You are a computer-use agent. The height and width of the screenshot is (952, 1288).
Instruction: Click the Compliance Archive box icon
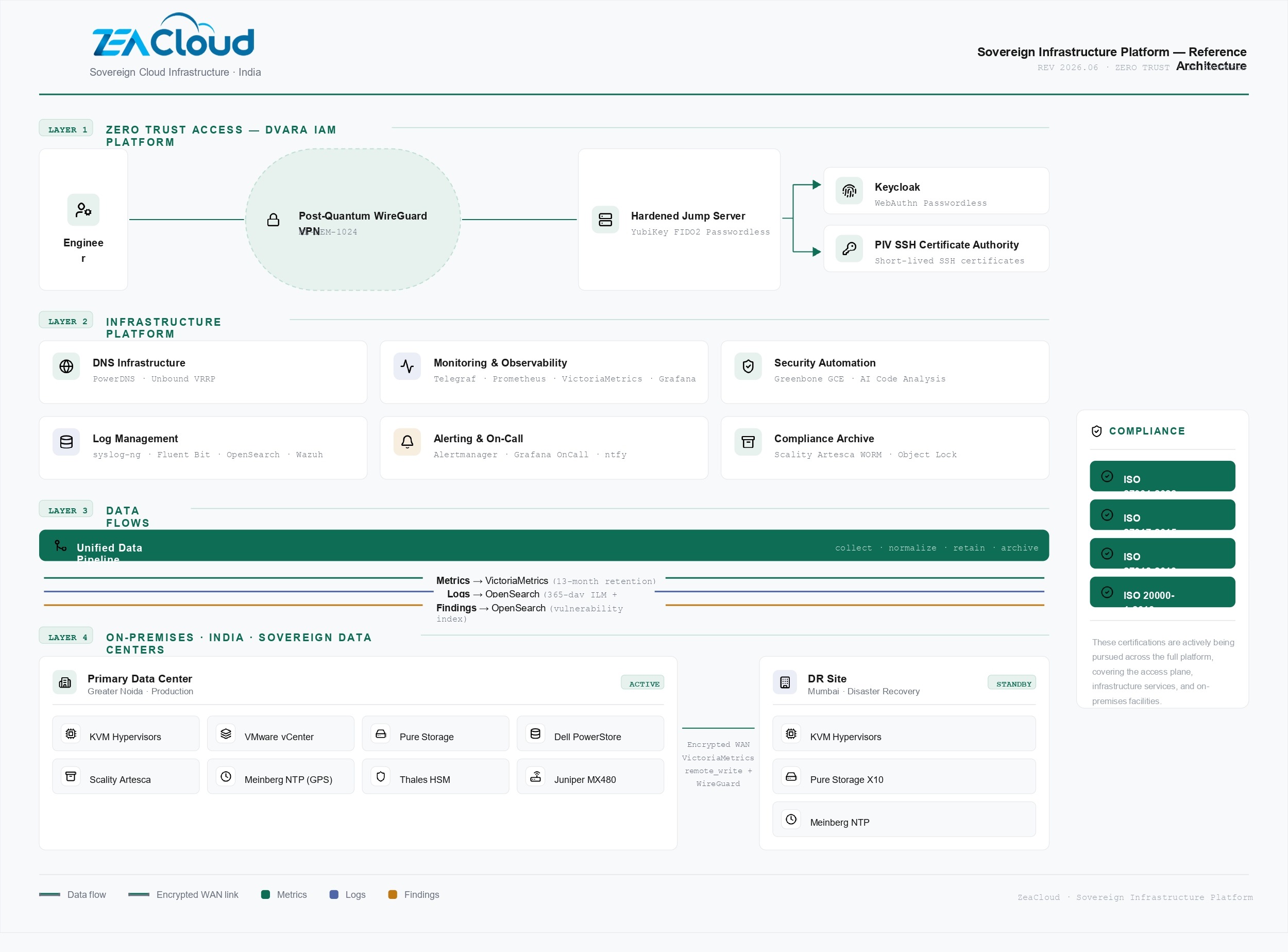pos(748,442)
